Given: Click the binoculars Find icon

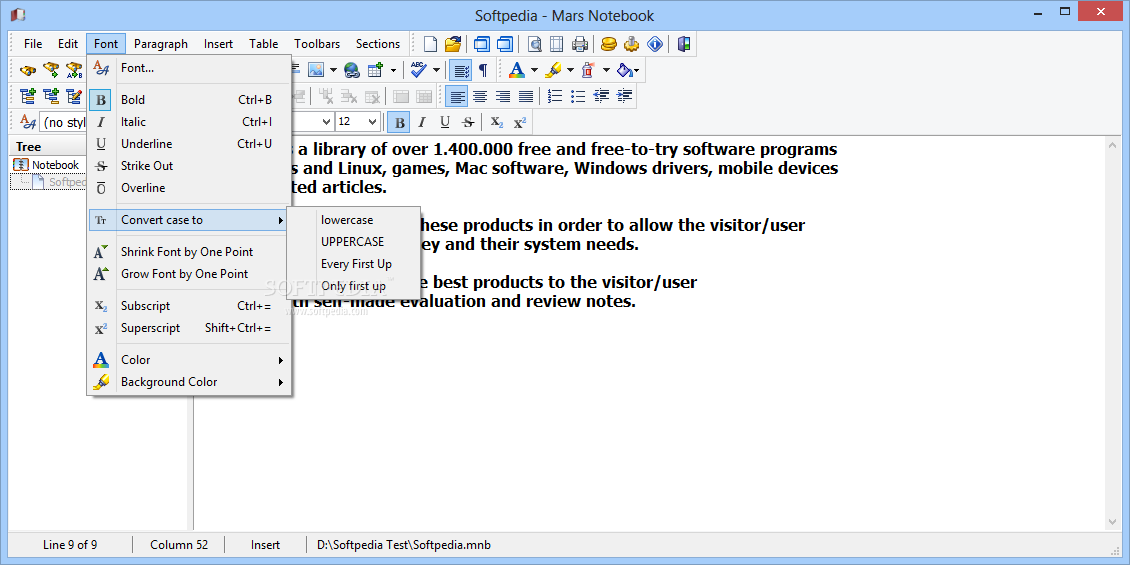Looking at the screenshot, I should tap(28, 70).
